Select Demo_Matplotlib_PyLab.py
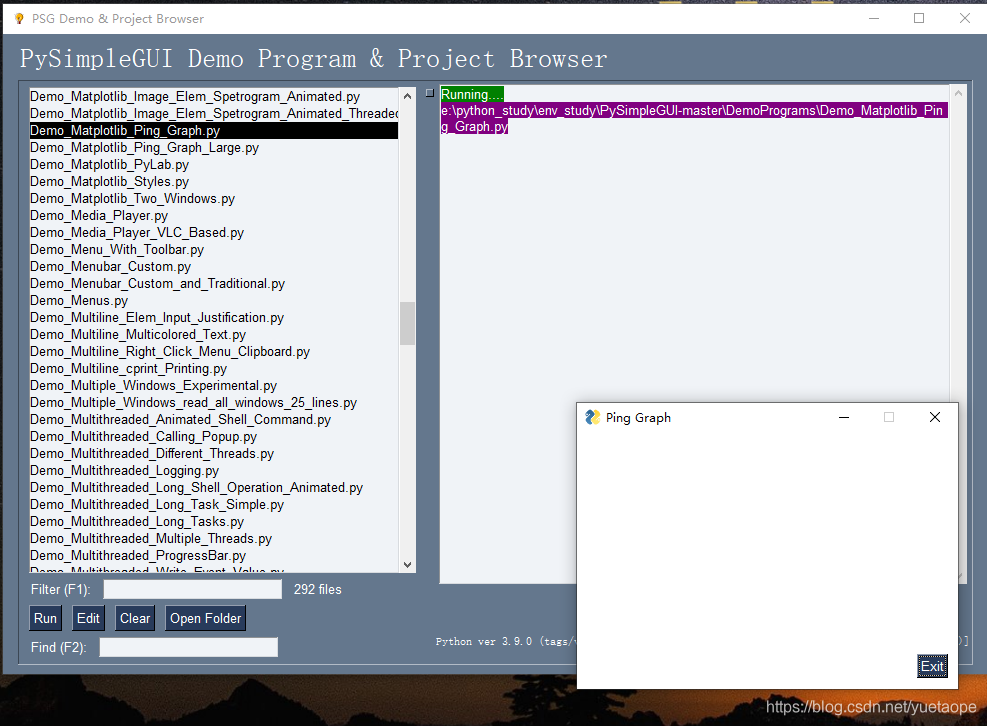Viewport: 987px width, 726px height. click(x=213, y=164)
